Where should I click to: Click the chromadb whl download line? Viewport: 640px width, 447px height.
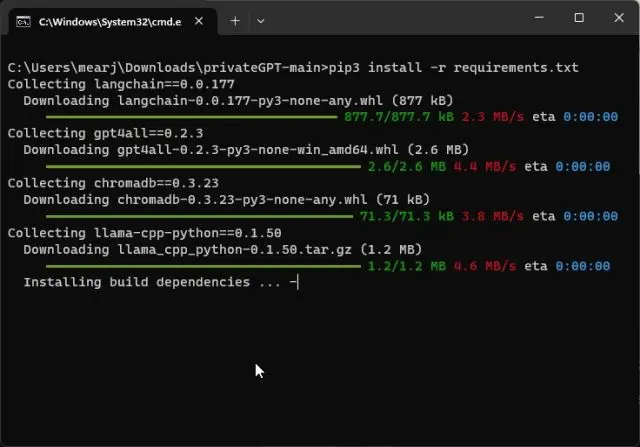227,200
